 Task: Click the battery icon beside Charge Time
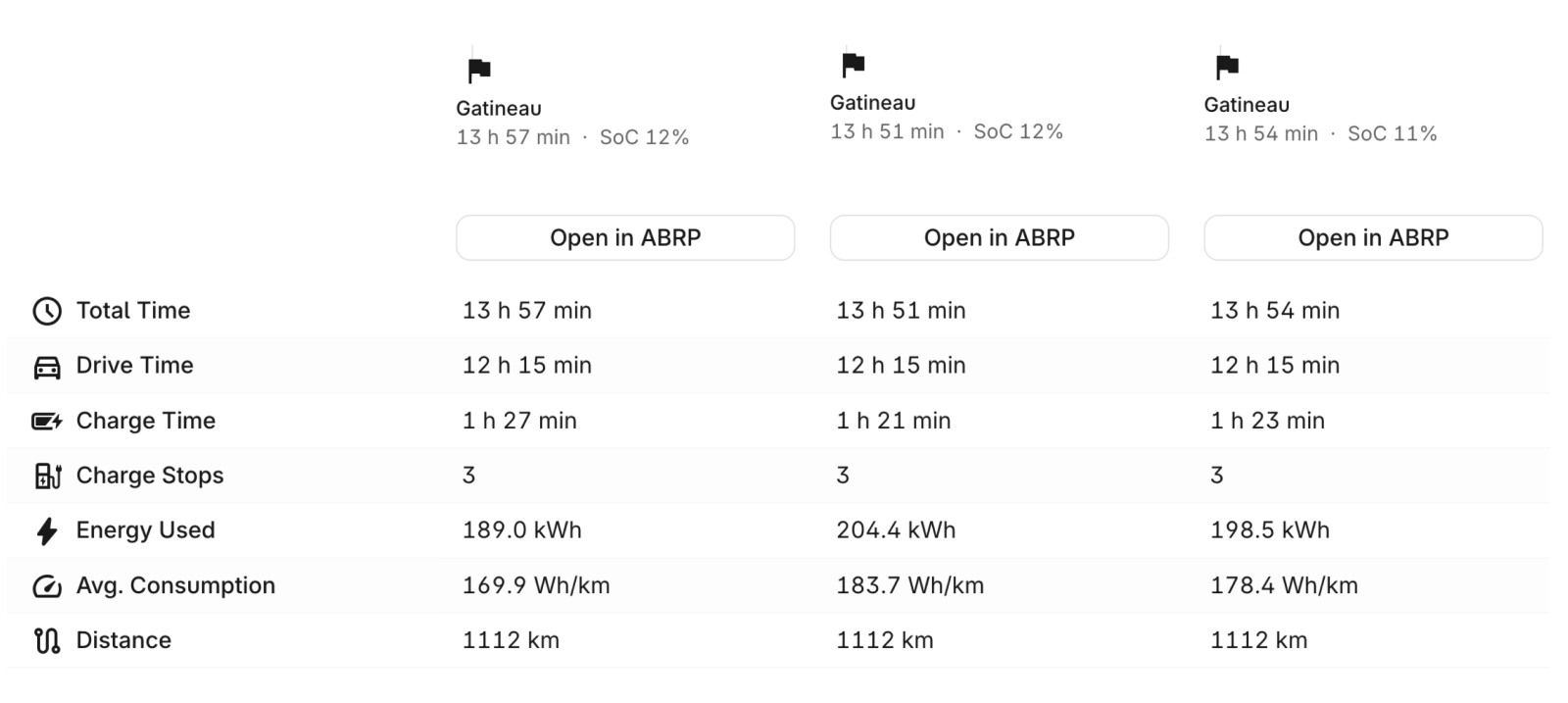(x=47, y=422)
